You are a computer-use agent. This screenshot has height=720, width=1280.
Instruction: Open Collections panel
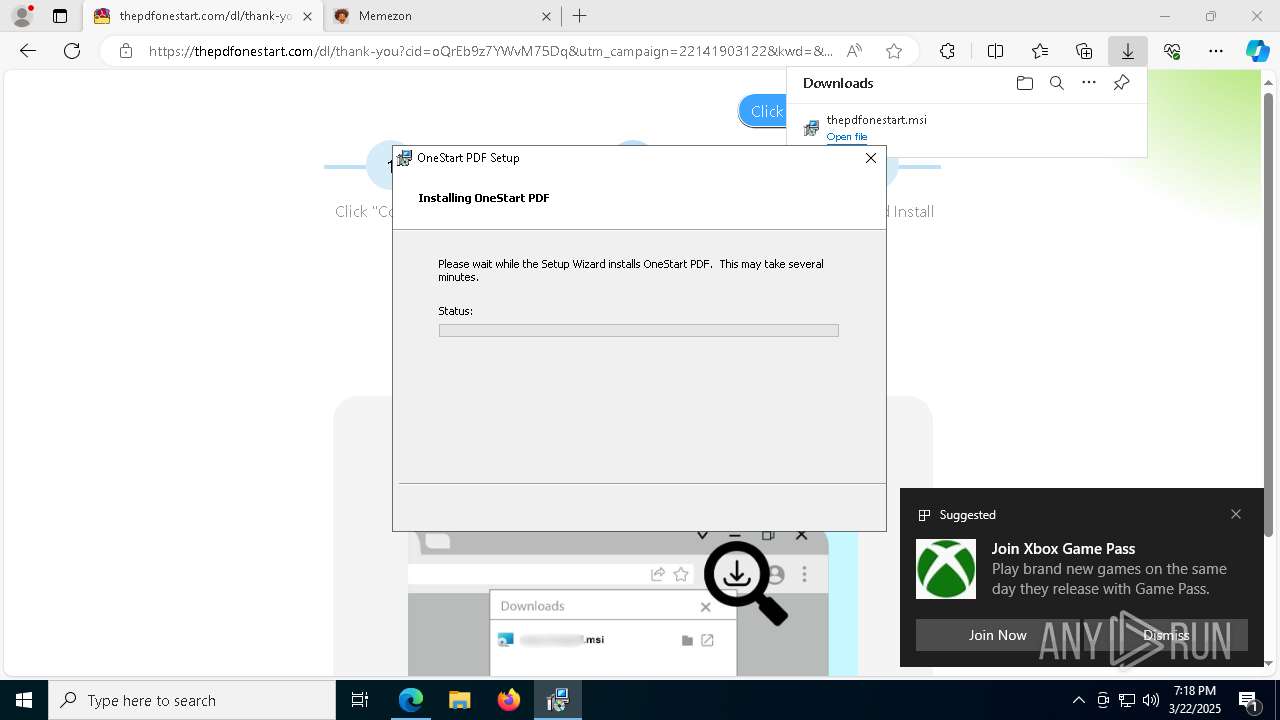(1084, 51)
